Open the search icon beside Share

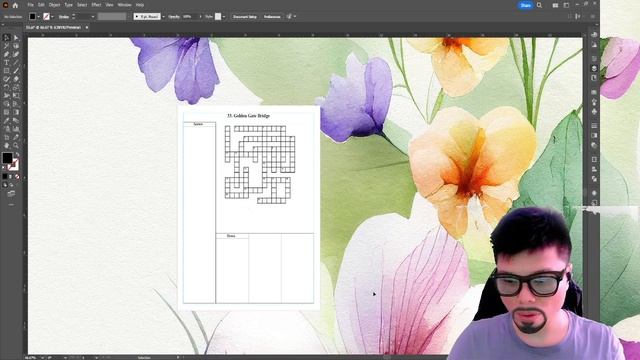coord(539,5)
